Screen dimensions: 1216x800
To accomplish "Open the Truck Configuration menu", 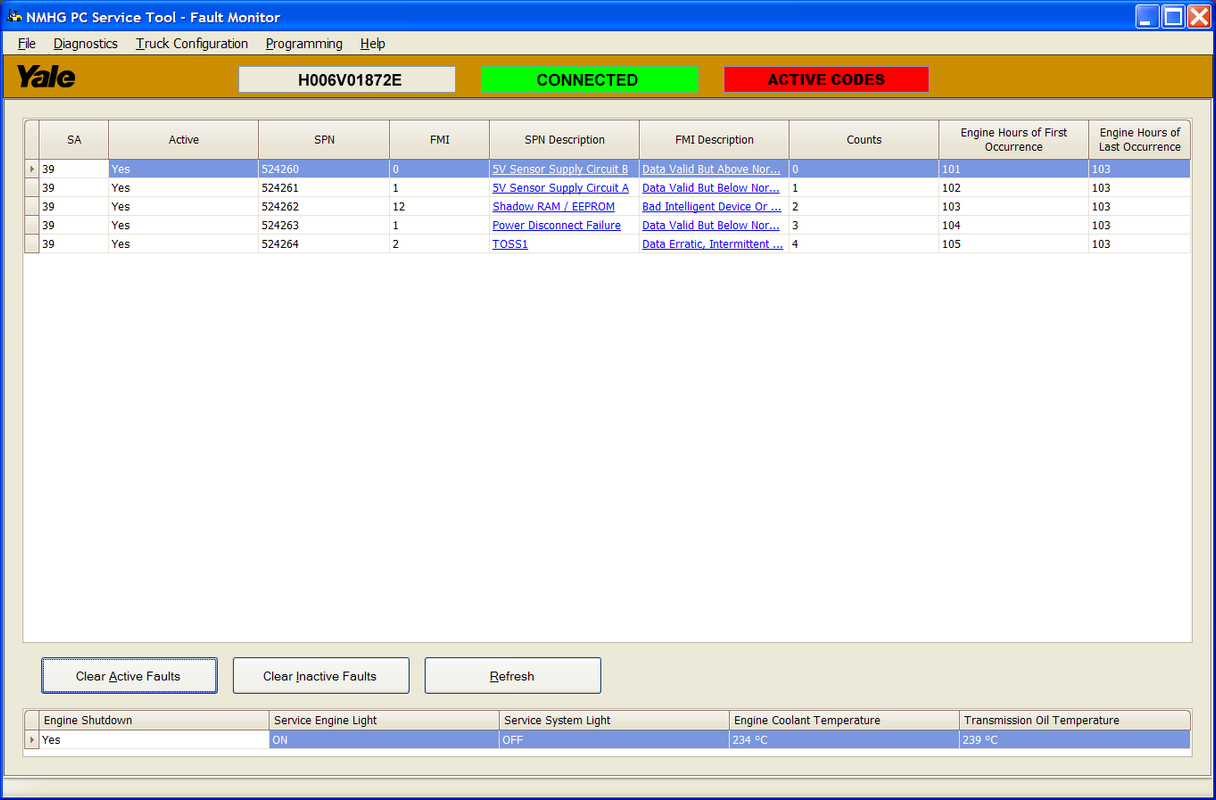I will point(192,43).
